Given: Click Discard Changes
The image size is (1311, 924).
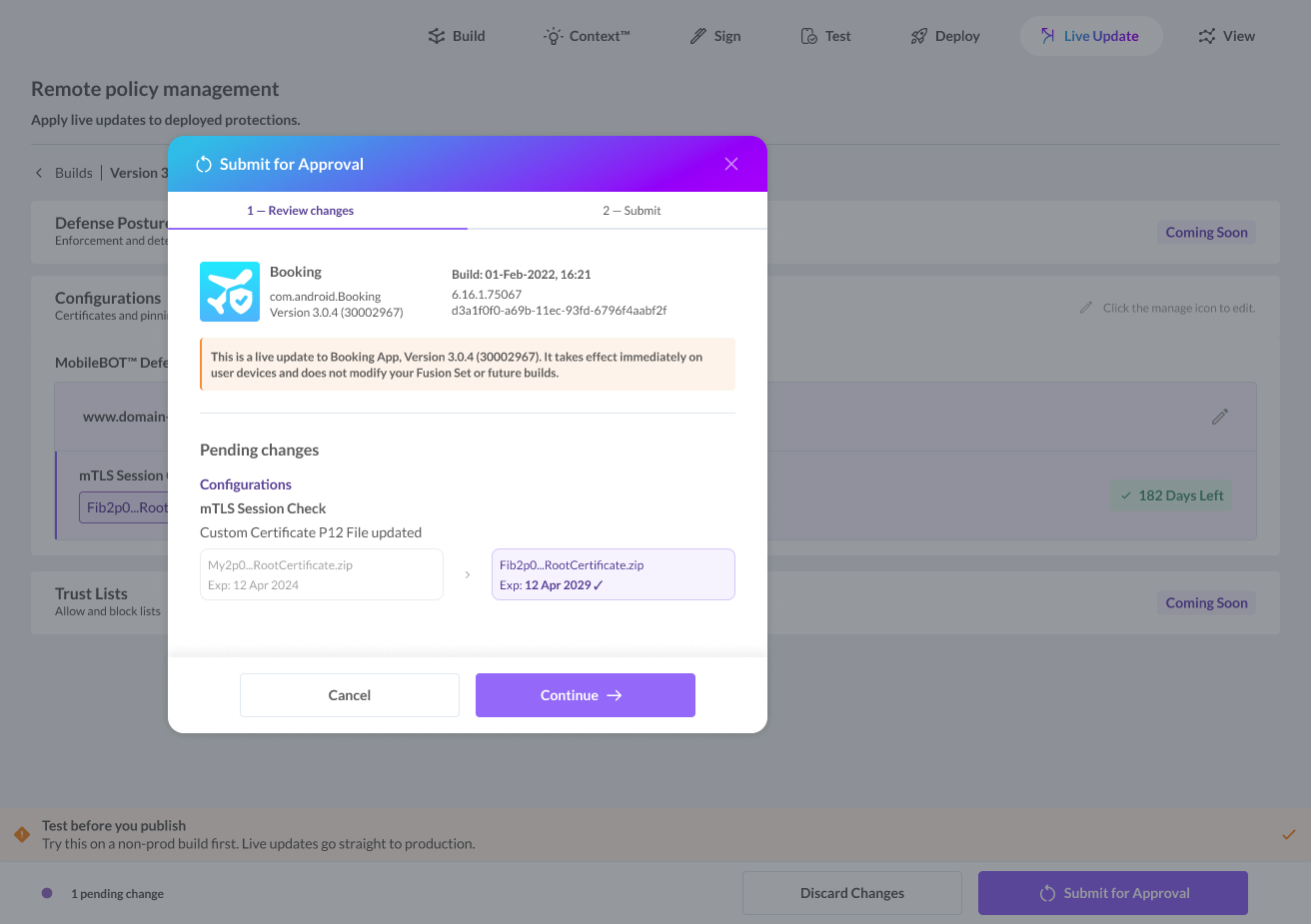Looking at the screenshot, I should pyautogui.click(x=852, y=893).
